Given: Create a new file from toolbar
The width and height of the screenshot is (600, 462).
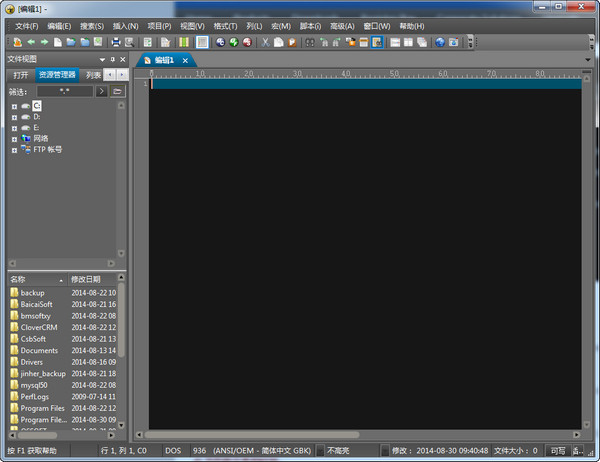Looking at the screenshot, I should click(58, 42).
